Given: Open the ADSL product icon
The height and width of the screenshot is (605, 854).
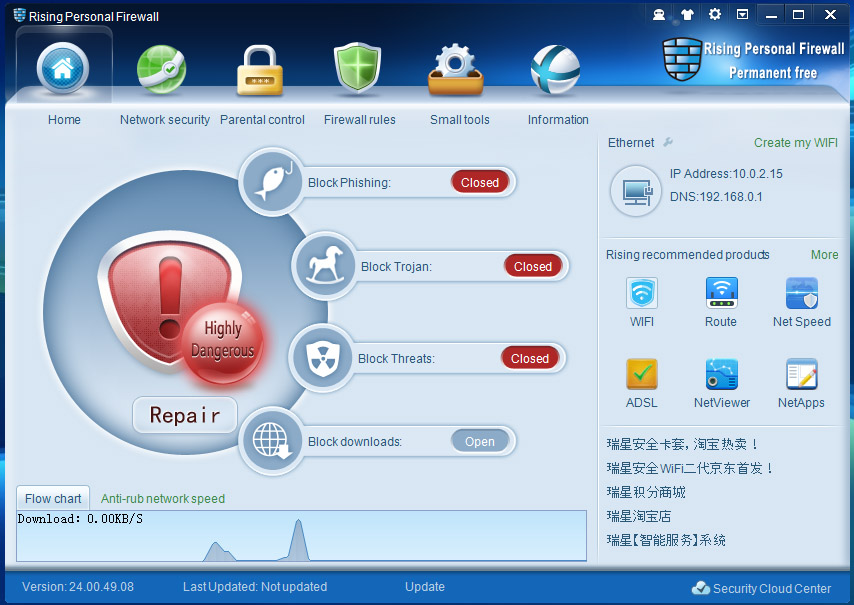Looking at the screenshot, I should (642, 374).
